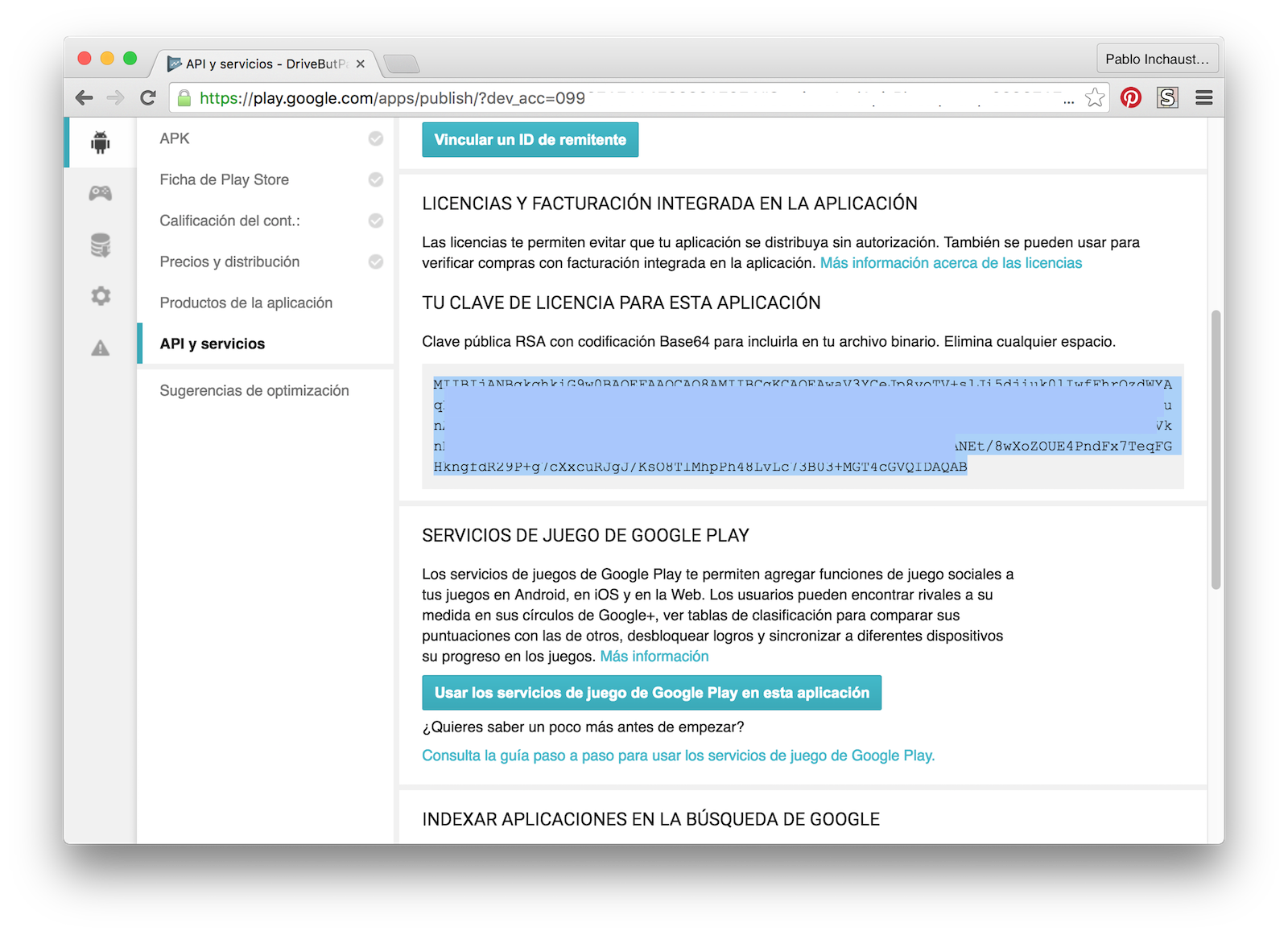Open Sugerencias de optimización menu item

254,390
